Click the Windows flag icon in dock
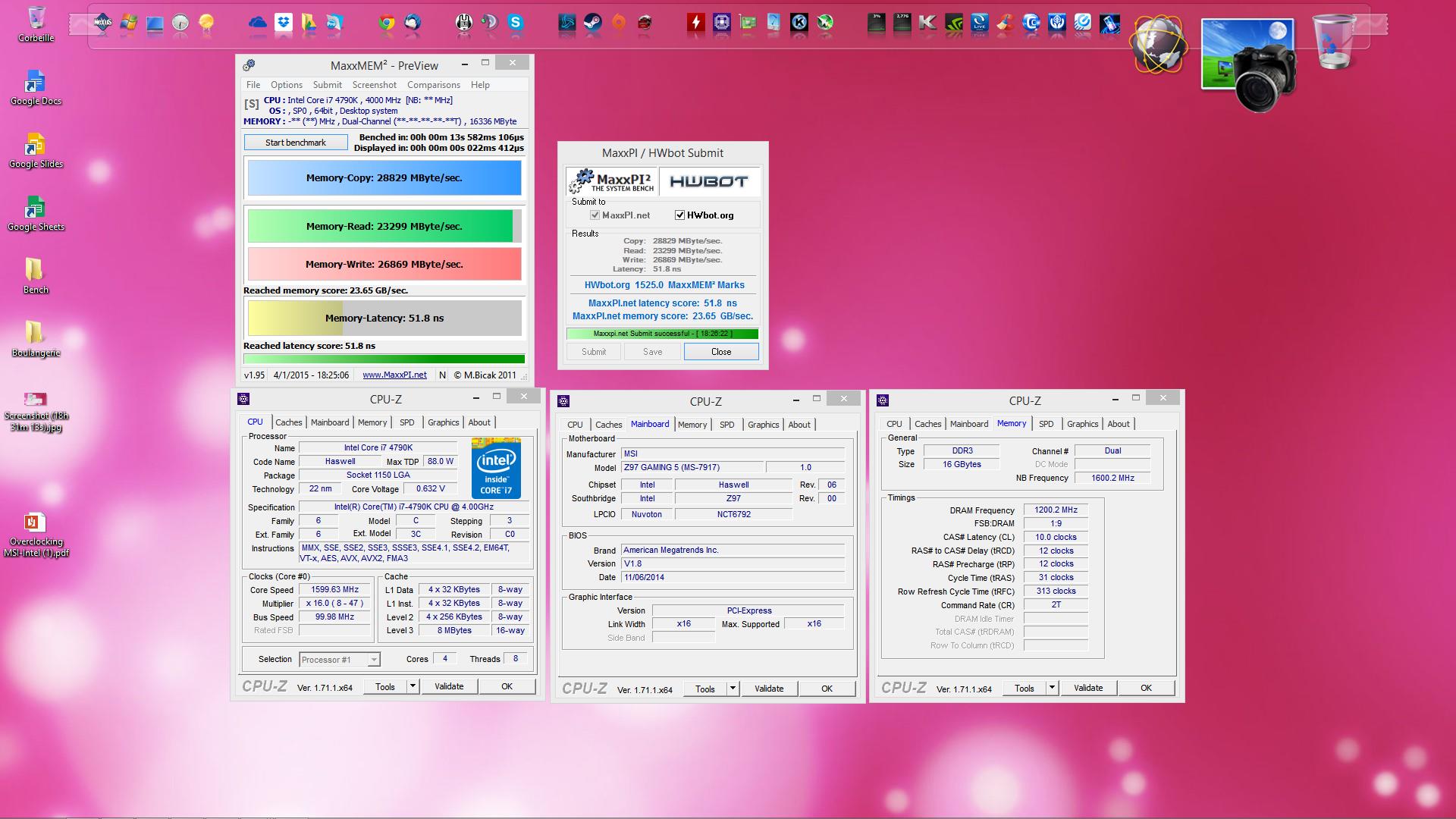The height and width of the screenshot is (819, 1456). pyautogui.click(x=129, y=23)
